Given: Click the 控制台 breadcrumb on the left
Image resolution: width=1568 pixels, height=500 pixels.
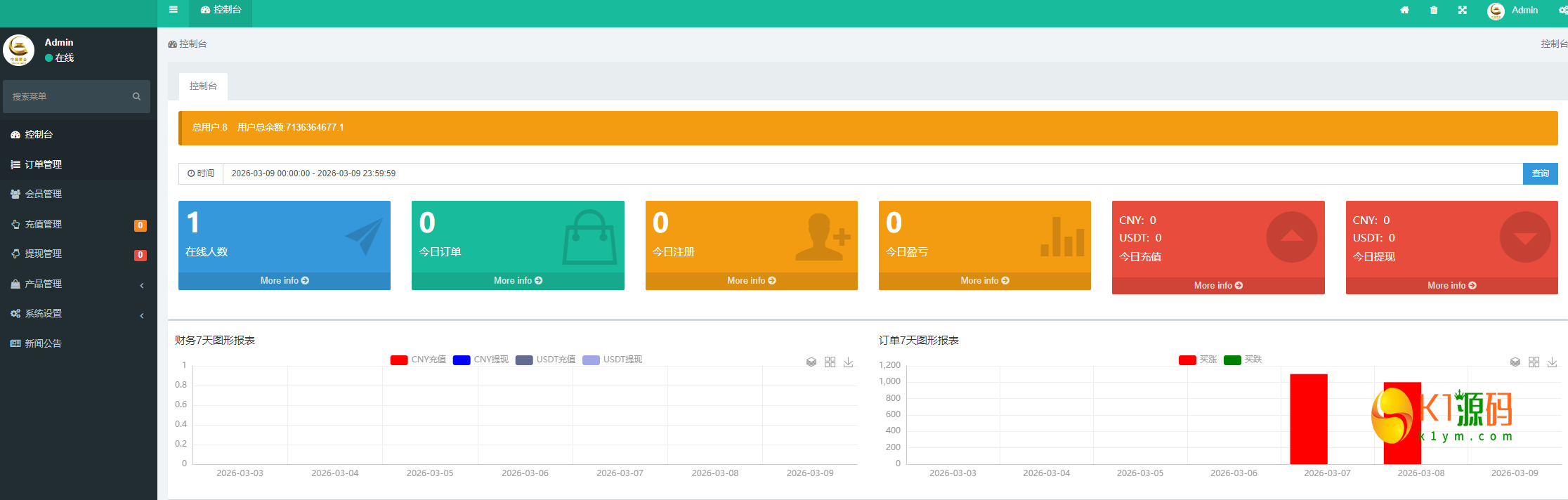Looking at the screenshot, I should 188,44.
